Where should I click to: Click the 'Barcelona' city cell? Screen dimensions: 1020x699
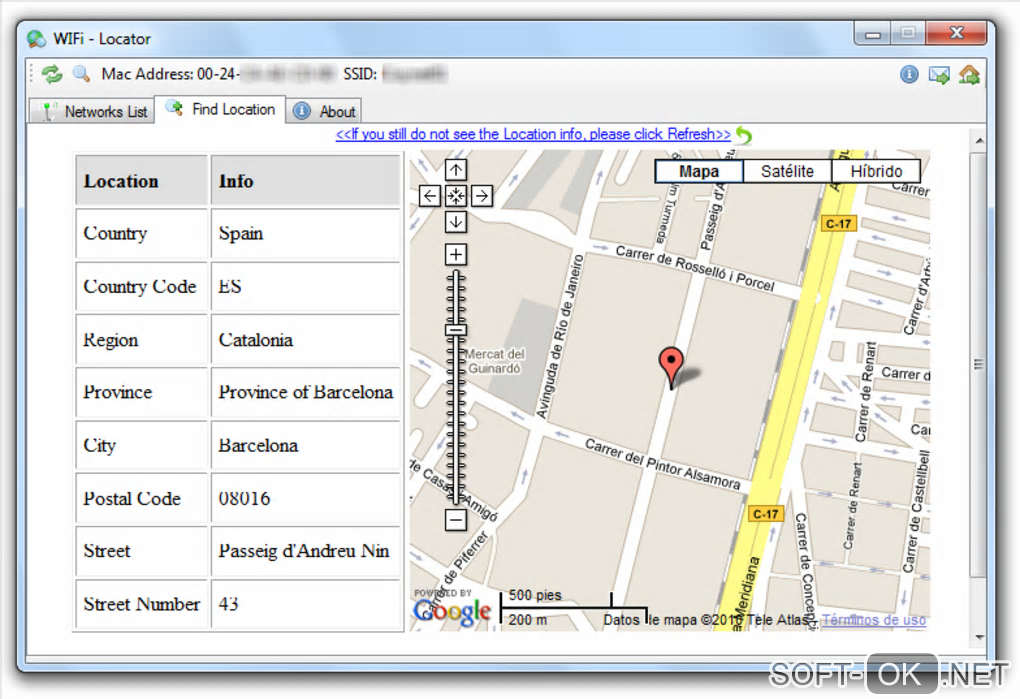pyautogui.click(x=305, y=446)
